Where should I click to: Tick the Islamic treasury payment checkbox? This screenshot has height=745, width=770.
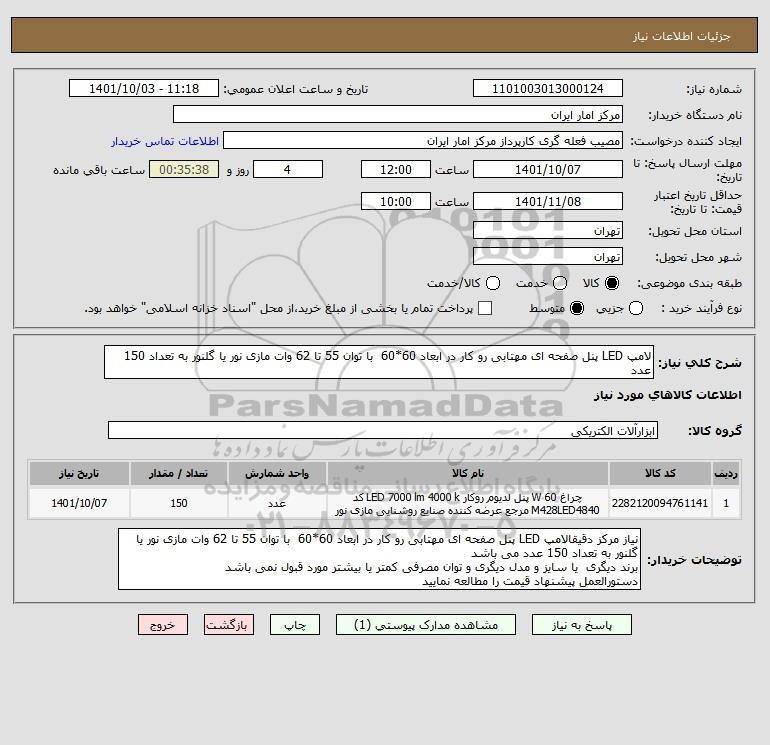(485, 308)
